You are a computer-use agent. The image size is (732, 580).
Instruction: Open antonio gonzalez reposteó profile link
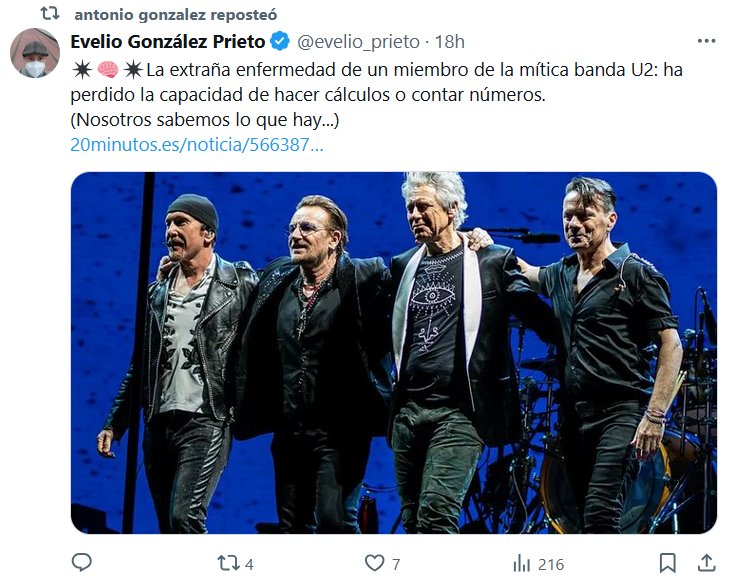tap(176, 14)
